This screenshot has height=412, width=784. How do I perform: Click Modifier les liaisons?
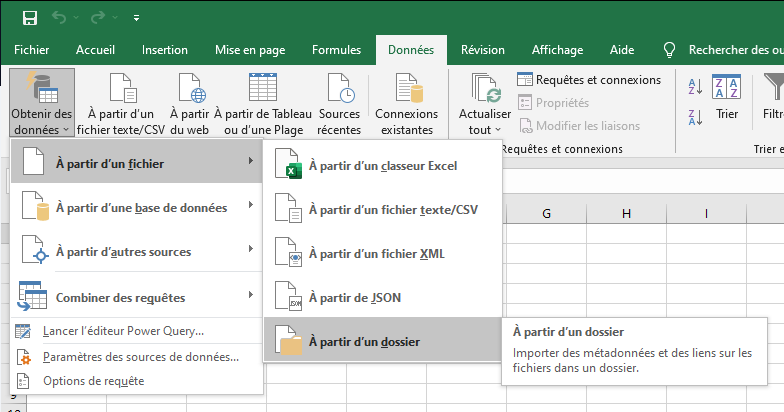pyautogui.click(x=580, y=126)
